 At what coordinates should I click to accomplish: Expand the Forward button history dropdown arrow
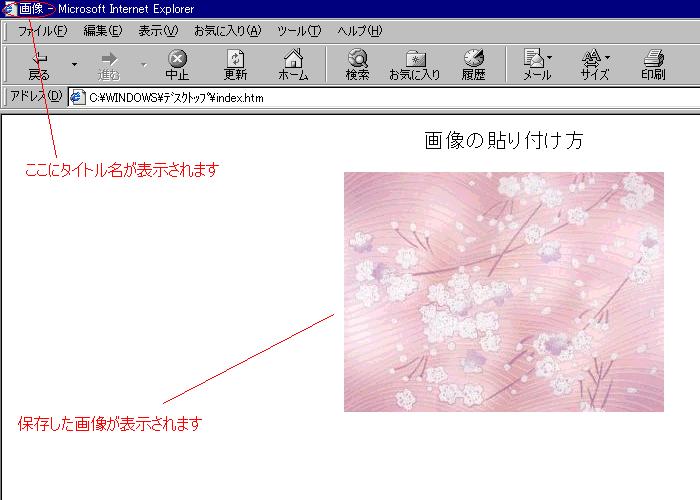tap(143, 65)
